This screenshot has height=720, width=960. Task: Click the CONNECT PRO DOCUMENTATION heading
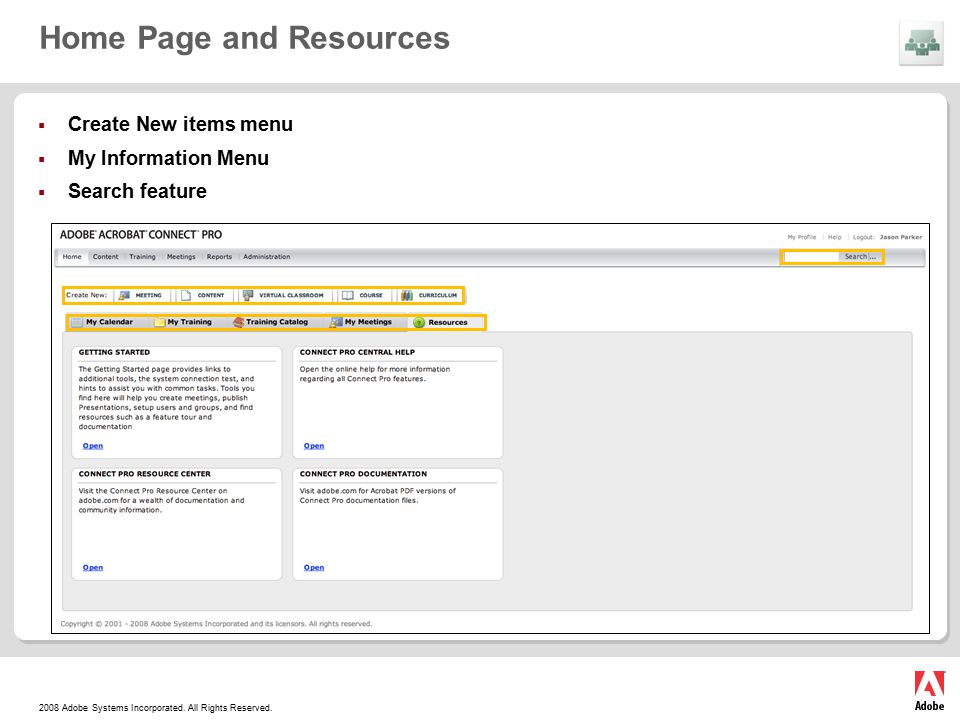(x=363, y=474)
